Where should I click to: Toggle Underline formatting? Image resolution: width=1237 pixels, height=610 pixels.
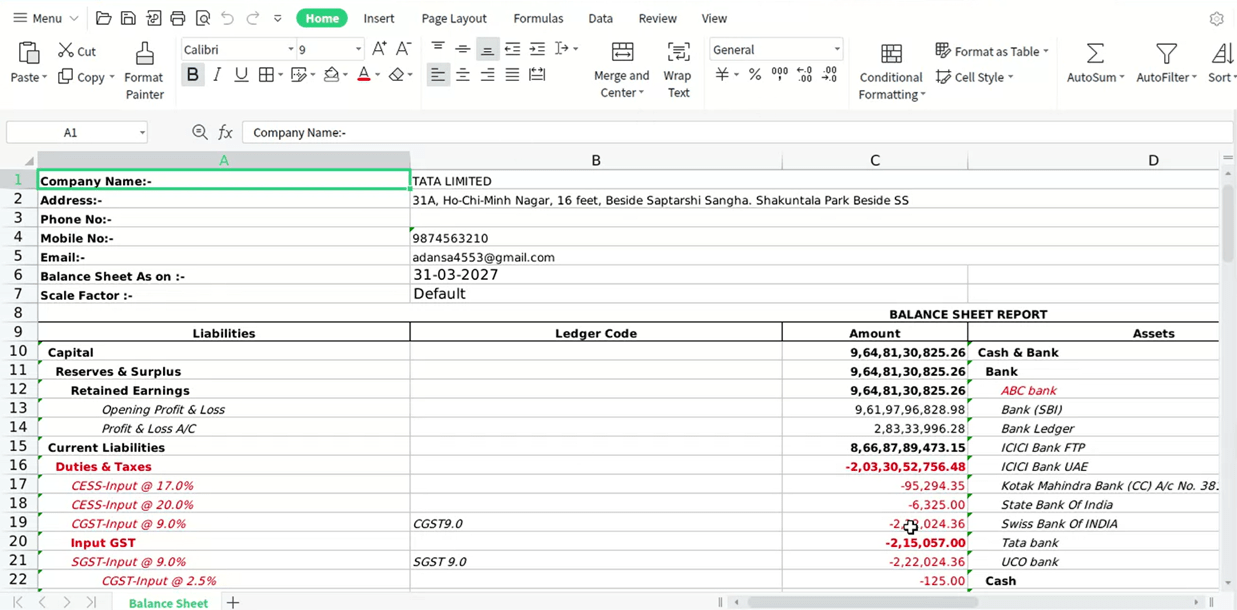point(241,74)
